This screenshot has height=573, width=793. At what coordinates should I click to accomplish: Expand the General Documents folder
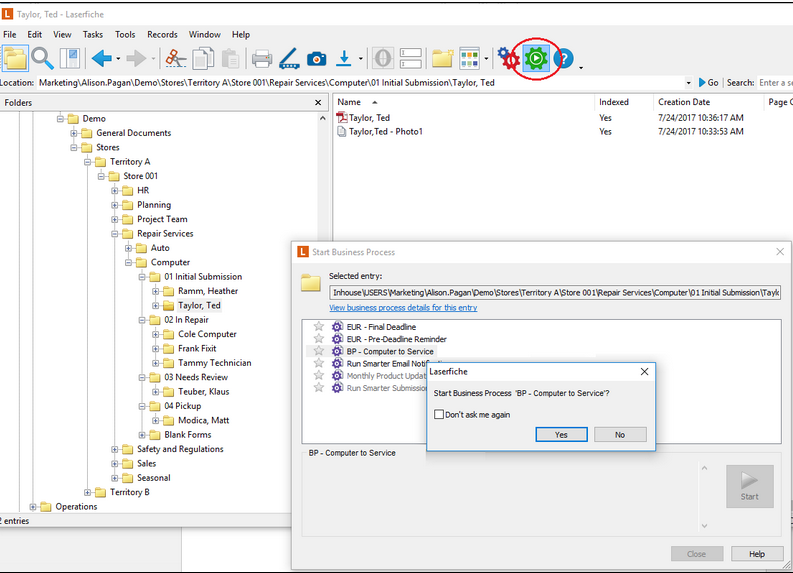(x=74, y=133)
